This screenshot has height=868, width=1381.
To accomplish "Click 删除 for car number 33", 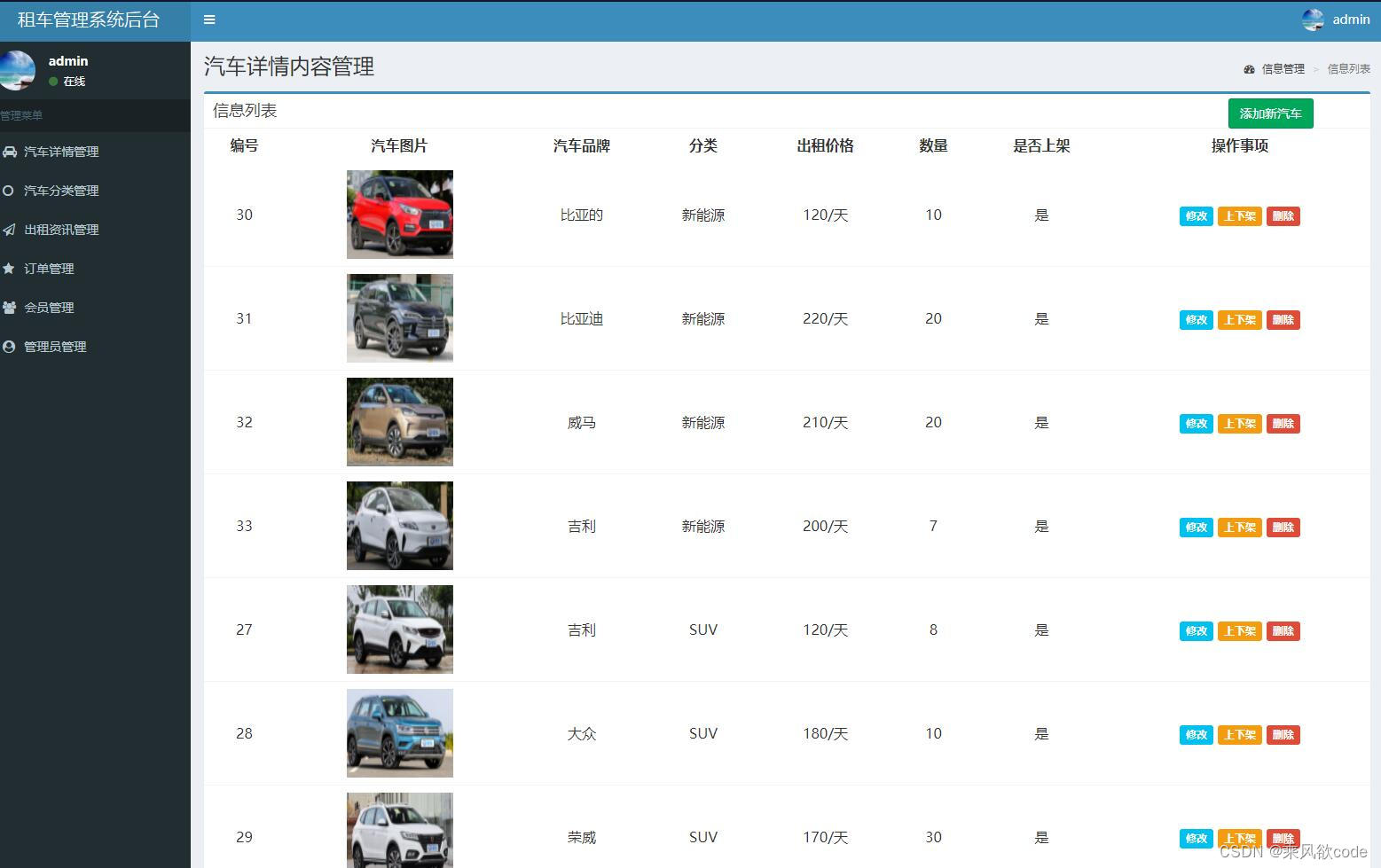I will [1283, 528].
